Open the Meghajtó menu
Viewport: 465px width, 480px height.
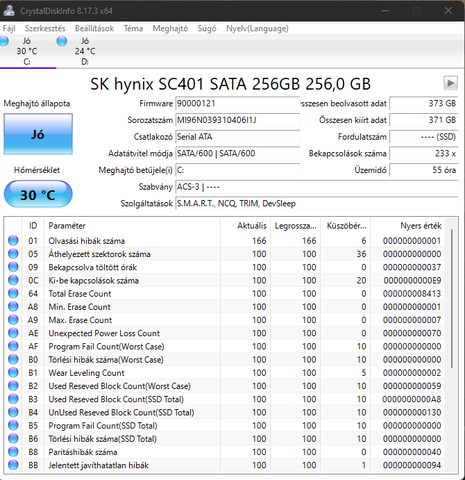pyautogui.click(x=170, y=28)
